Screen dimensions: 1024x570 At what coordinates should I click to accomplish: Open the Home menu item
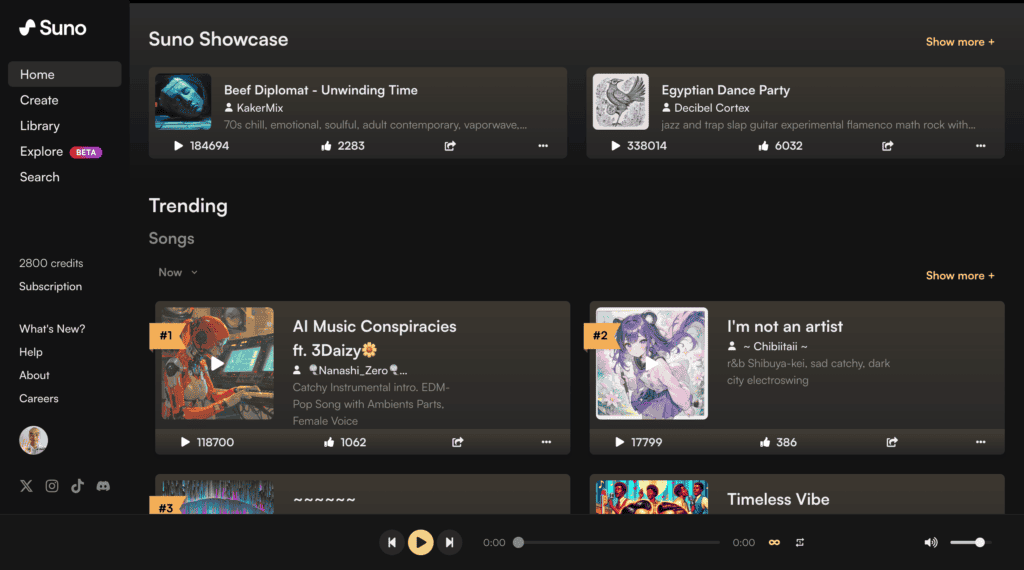[x=65, y=74]
